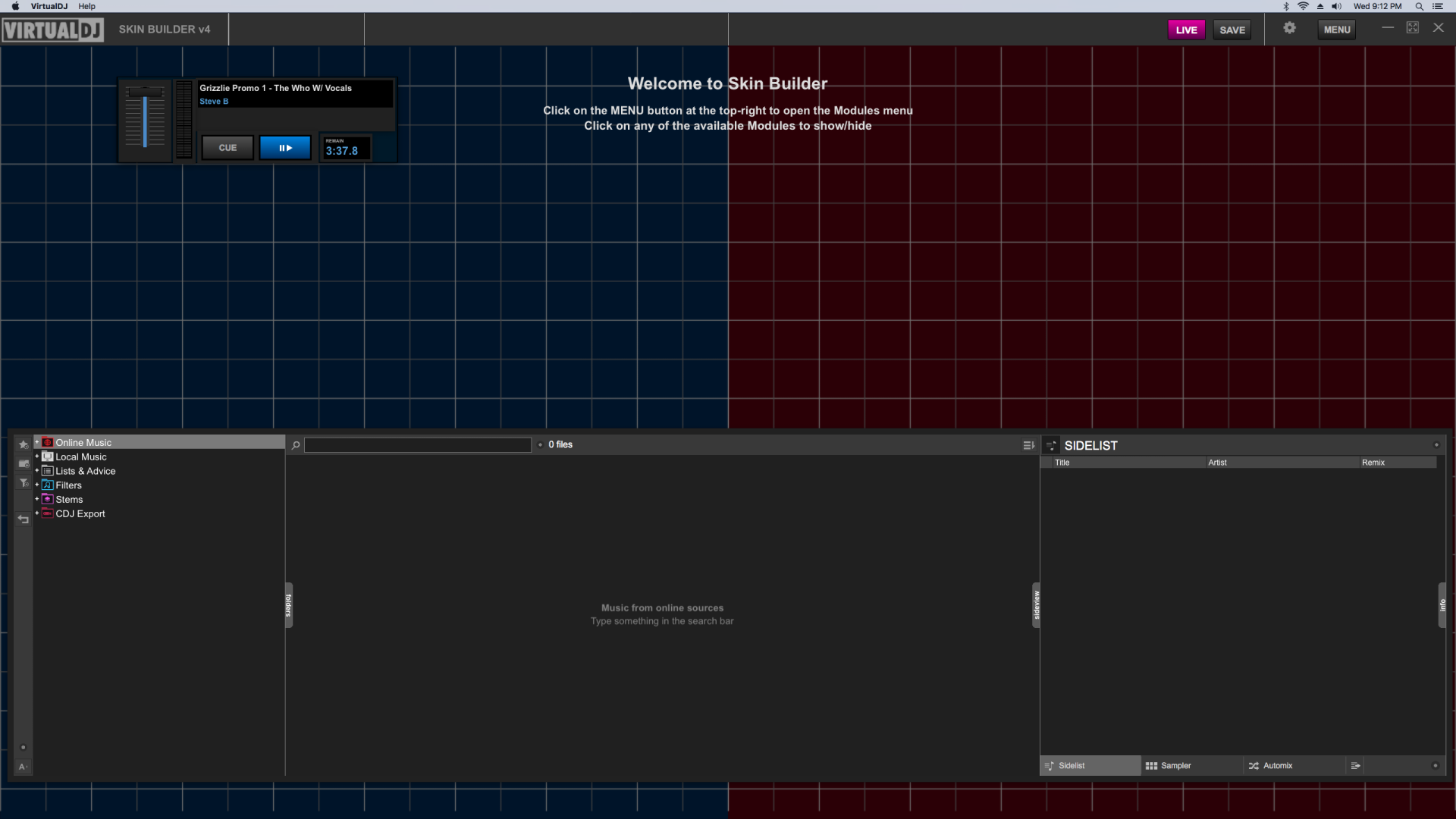Switch to the Sampler tab
The width and height of the screenshot is (1456, 819).
[1169, 766]
